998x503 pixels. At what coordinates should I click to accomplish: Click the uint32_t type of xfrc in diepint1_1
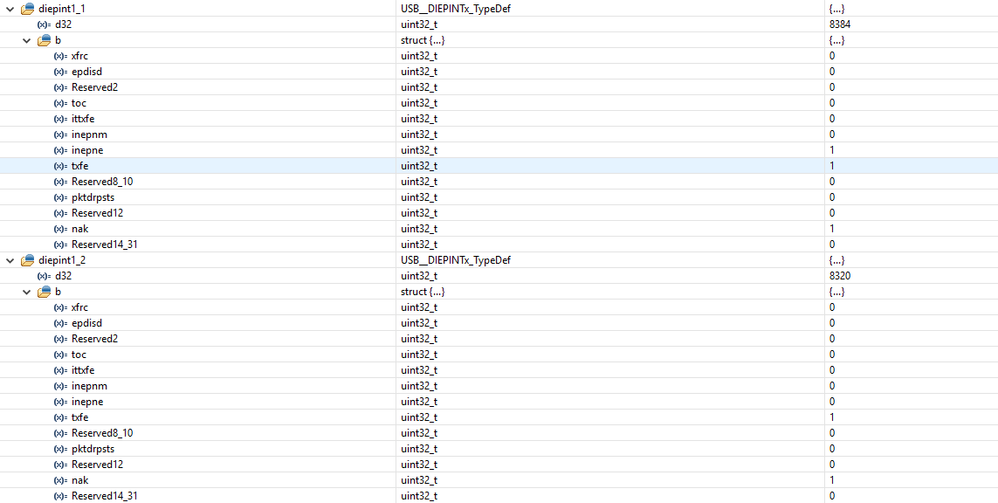coord(419,55)
